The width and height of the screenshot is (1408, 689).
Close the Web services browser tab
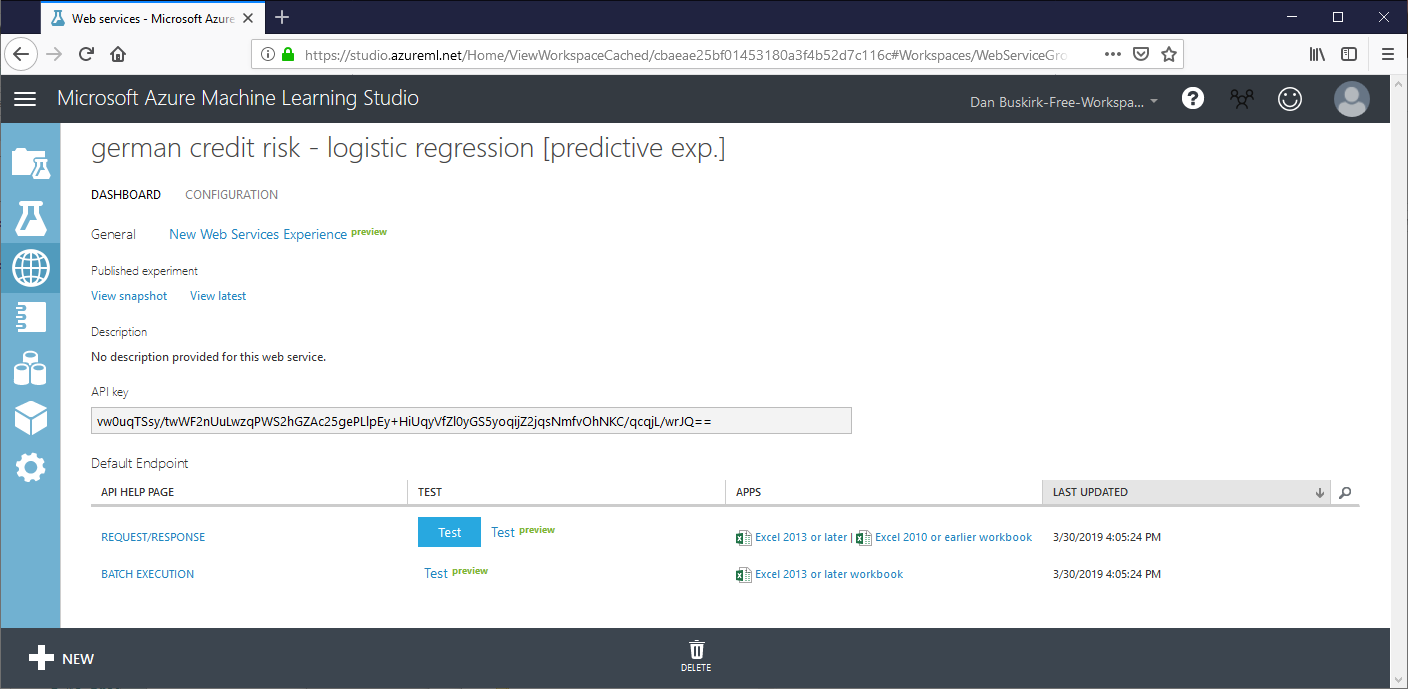(x=249, y=18)
